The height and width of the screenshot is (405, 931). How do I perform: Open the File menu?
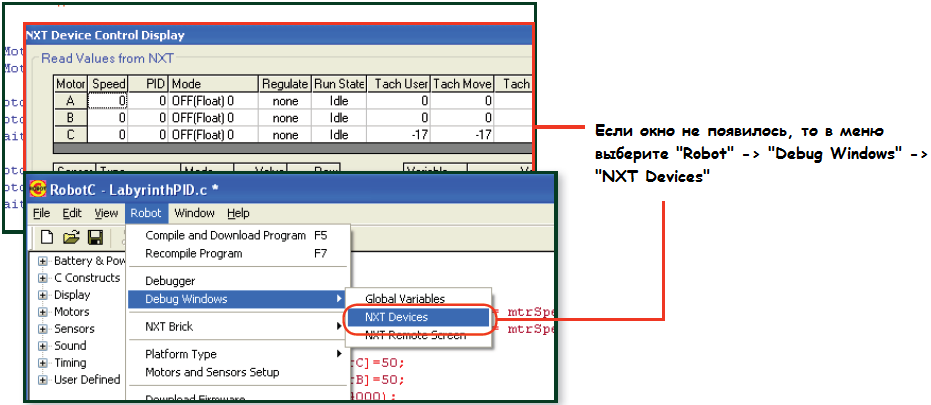pos(42,213)
